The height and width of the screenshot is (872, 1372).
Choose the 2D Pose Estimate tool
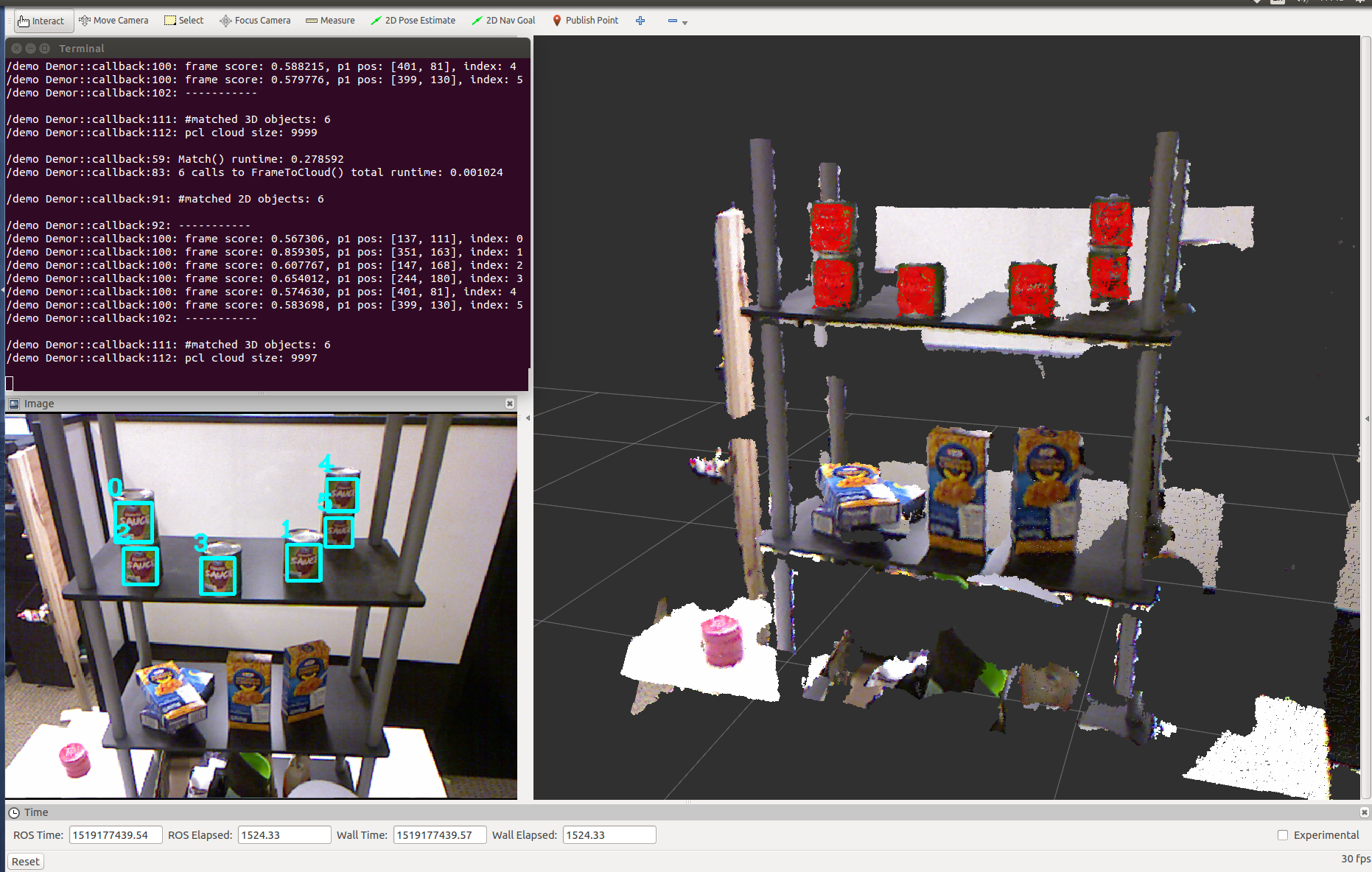[x=413, y=21]
